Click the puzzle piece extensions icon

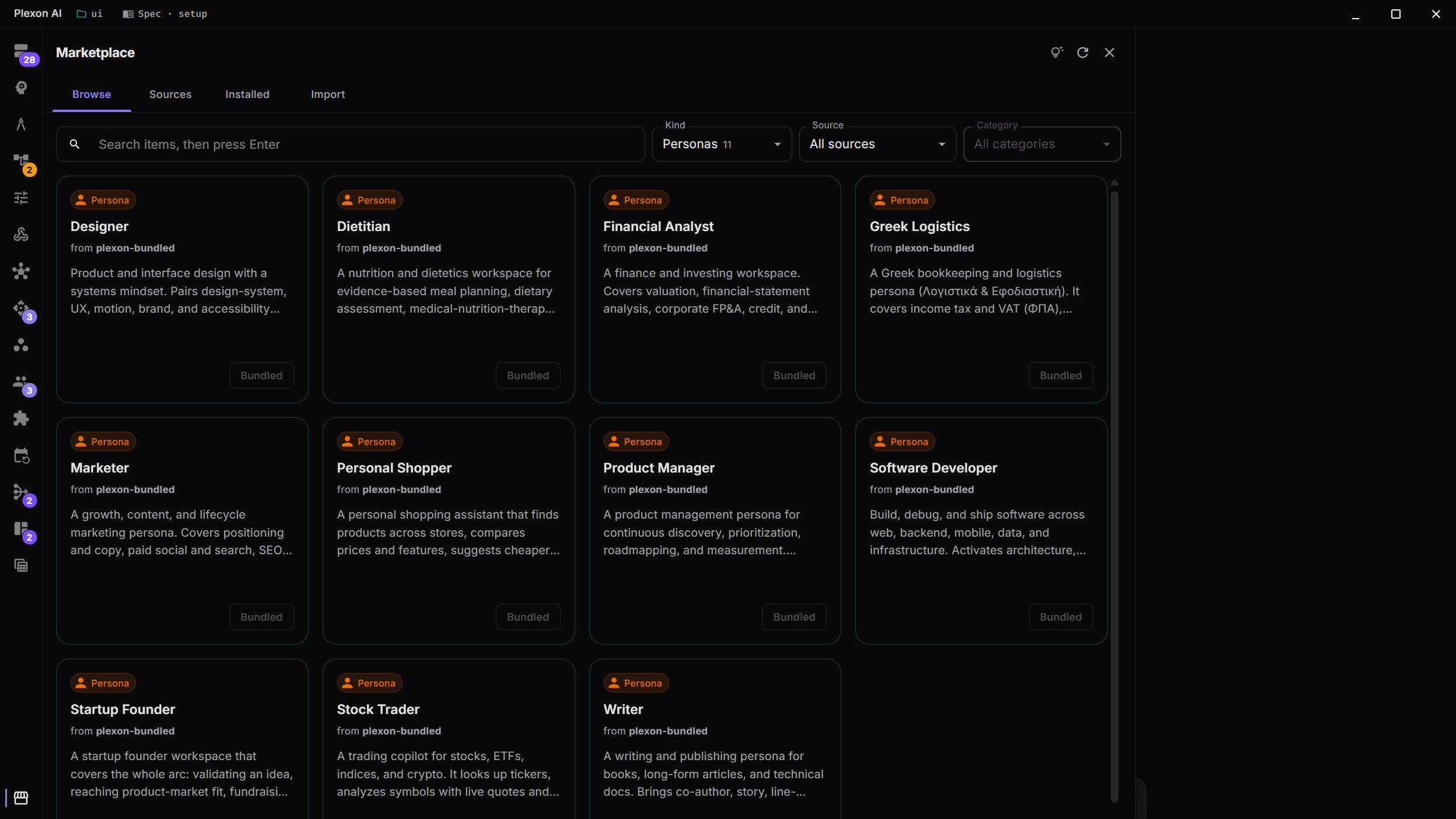point(21,418)
